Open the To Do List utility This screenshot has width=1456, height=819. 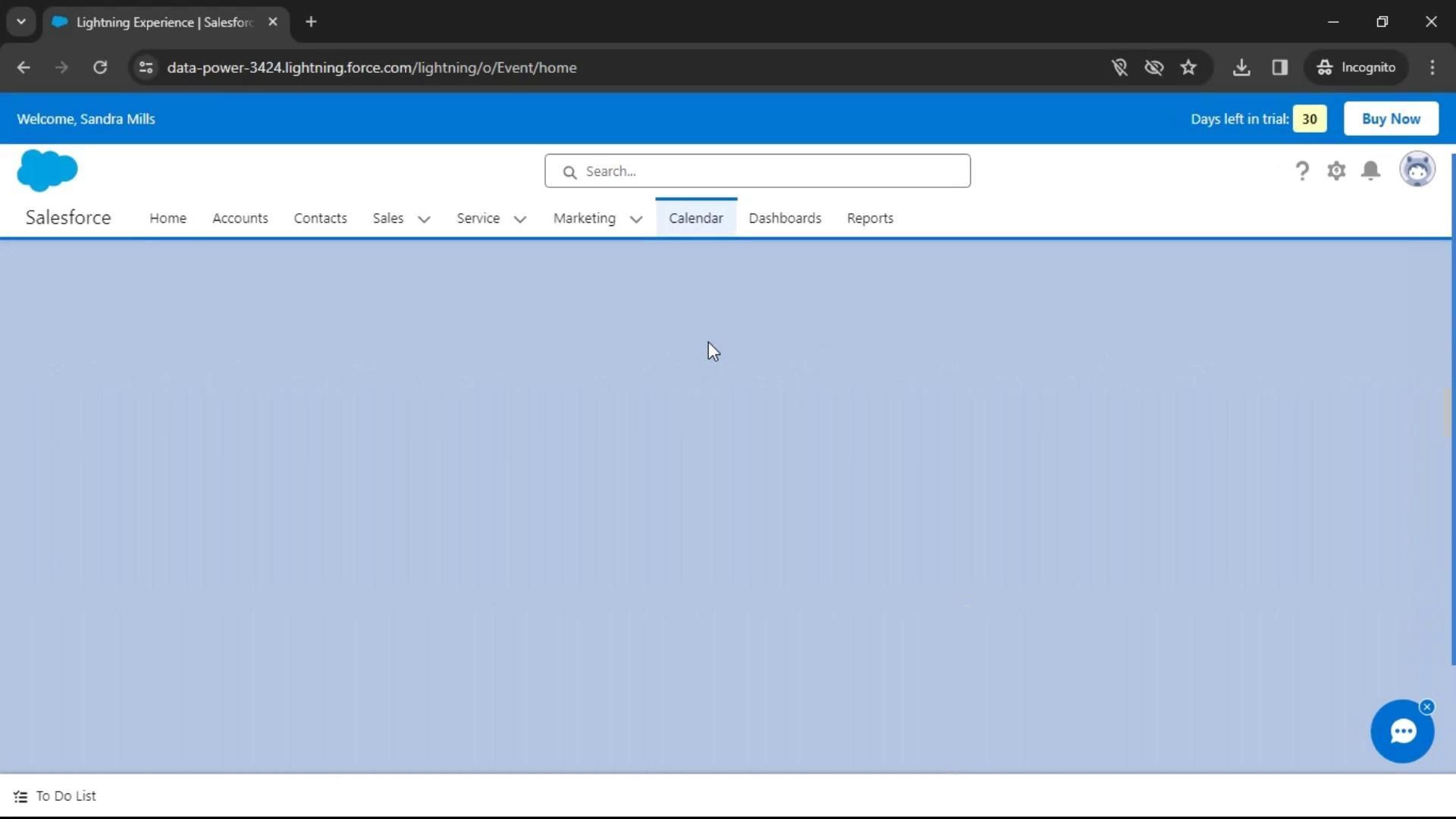pos(55,796)
